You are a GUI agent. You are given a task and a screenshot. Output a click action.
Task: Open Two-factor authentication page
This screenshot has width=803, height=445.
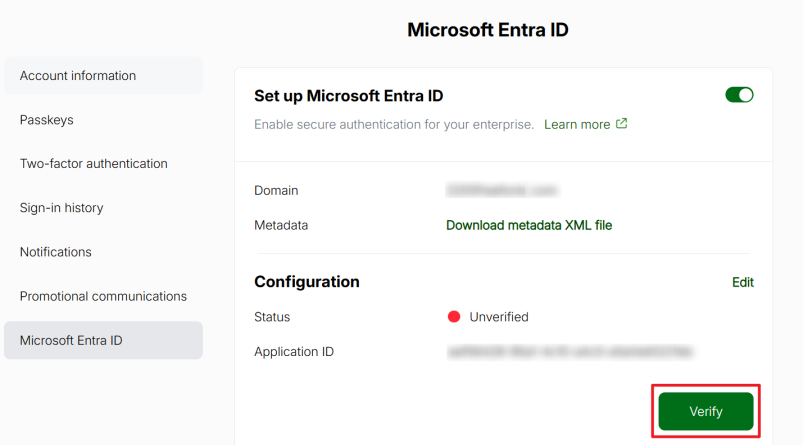[94, 164]
